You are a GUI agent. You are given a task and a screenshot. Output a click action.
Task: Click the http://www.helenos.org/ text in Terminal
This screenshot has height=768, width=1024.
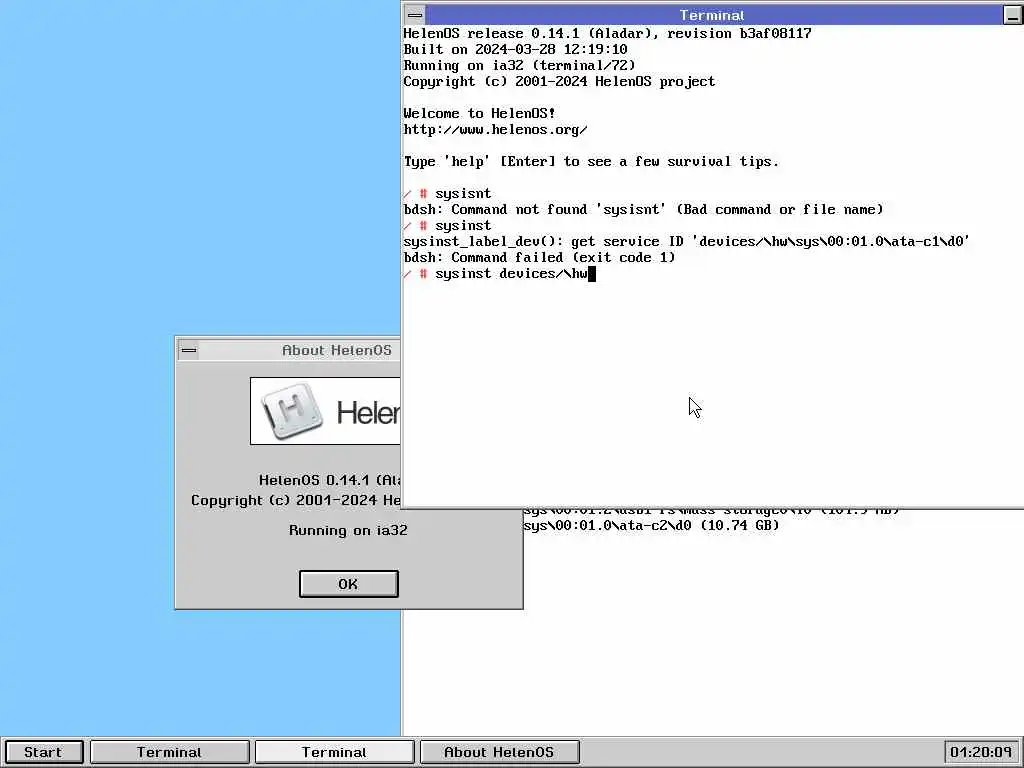point(496,129)
